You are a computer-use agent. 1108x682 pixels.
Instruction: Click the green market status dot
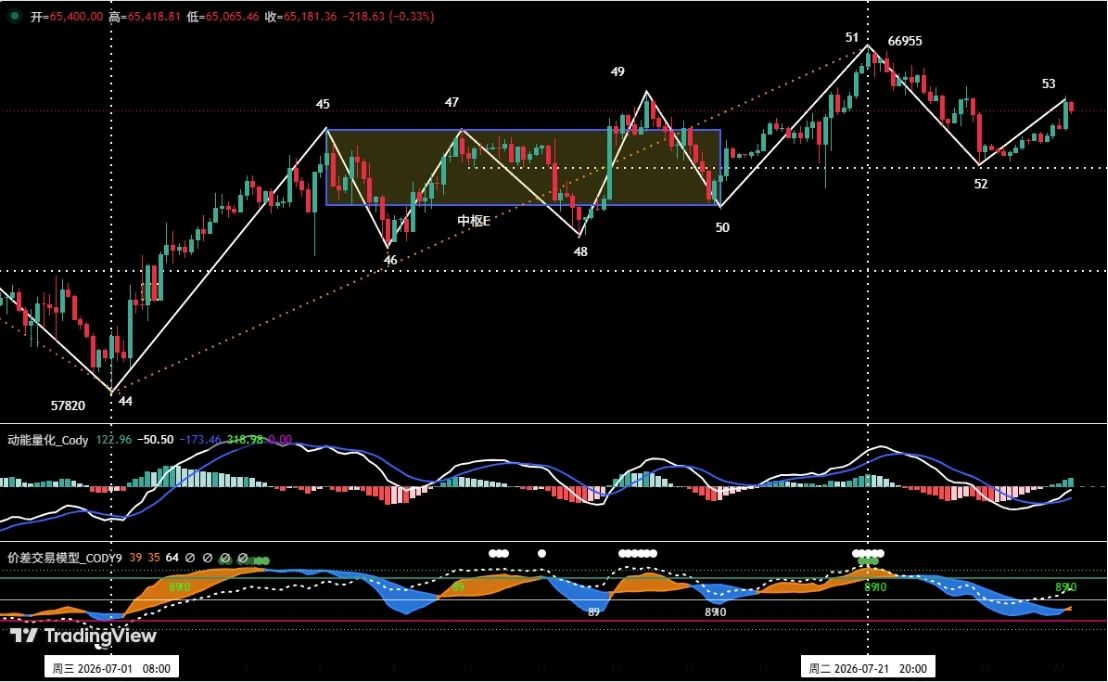click(x=13, y=16)
